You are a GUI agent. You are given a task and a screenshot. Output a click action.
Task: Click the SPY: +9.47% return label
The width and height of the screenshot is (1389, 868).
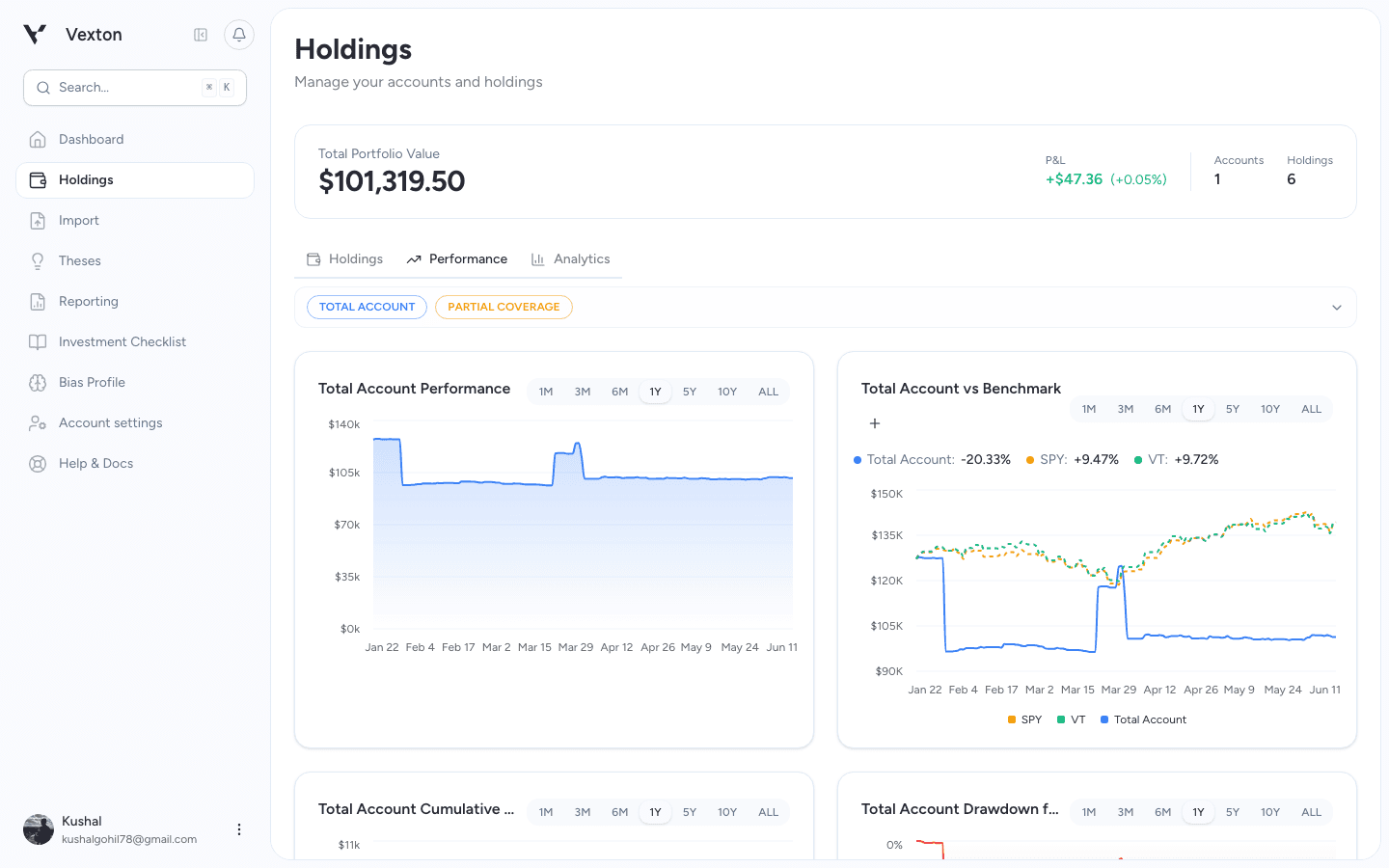[1073, 460]
